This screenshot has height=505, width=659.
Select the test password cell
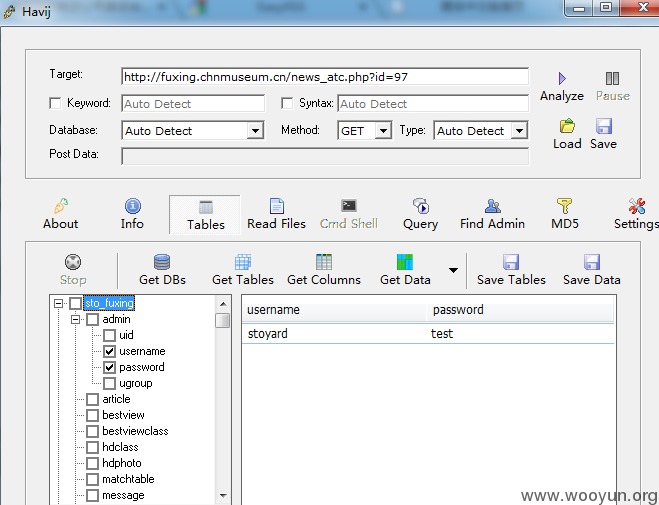point(442,334)
